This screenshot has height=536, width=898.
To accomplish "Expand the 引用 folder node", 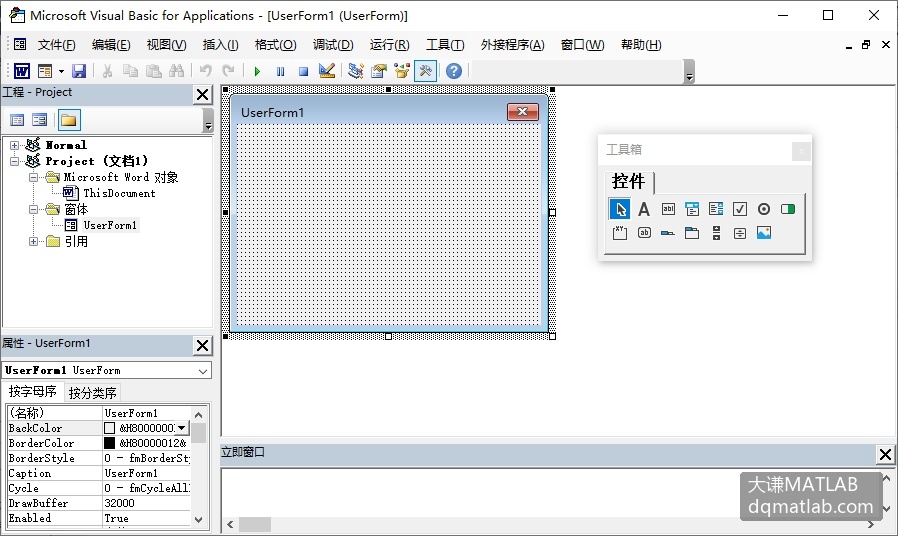I will coord(34,242).
